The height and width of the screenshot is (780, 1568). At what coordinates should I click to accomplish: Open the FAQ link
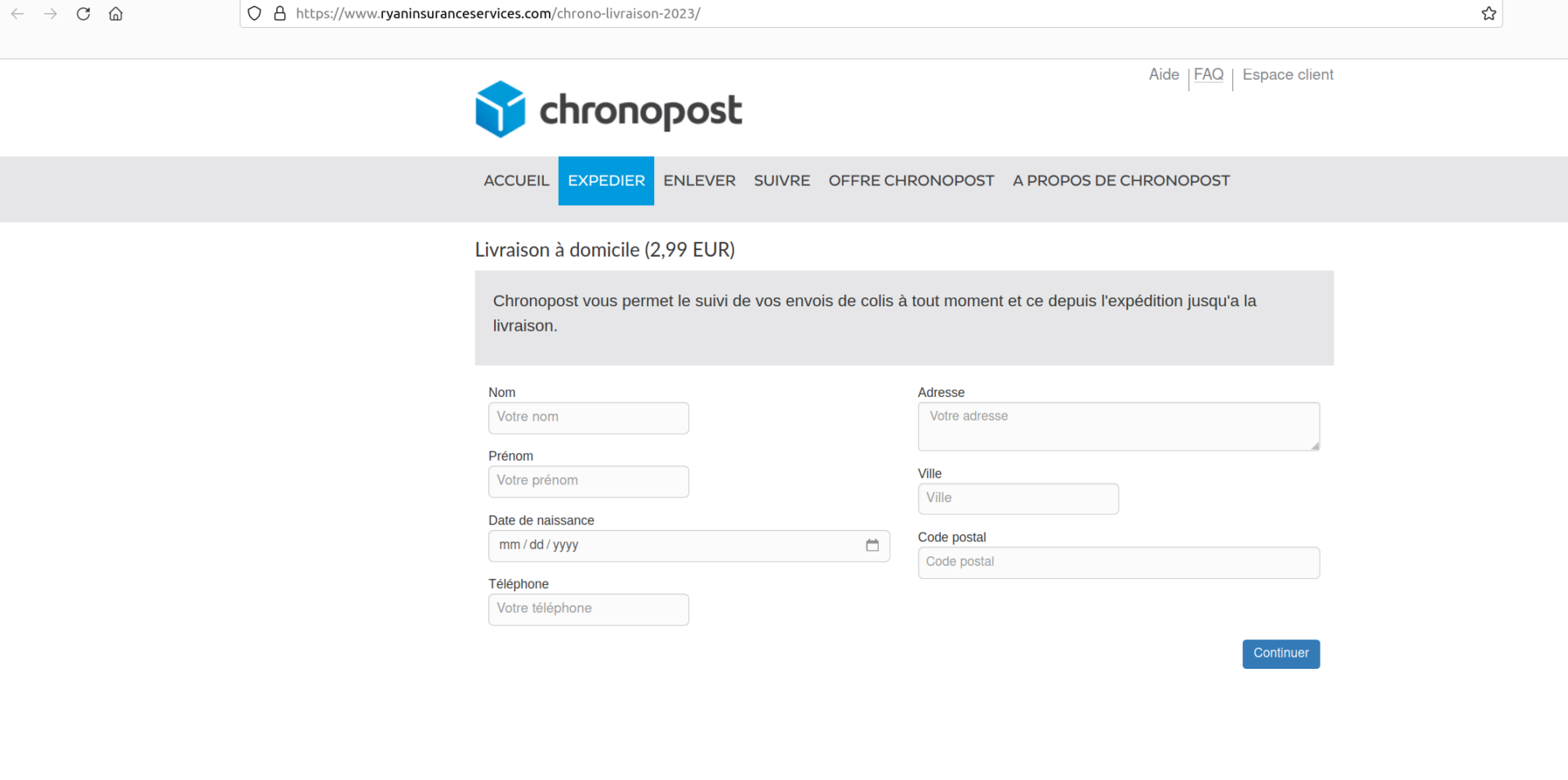1209,74
